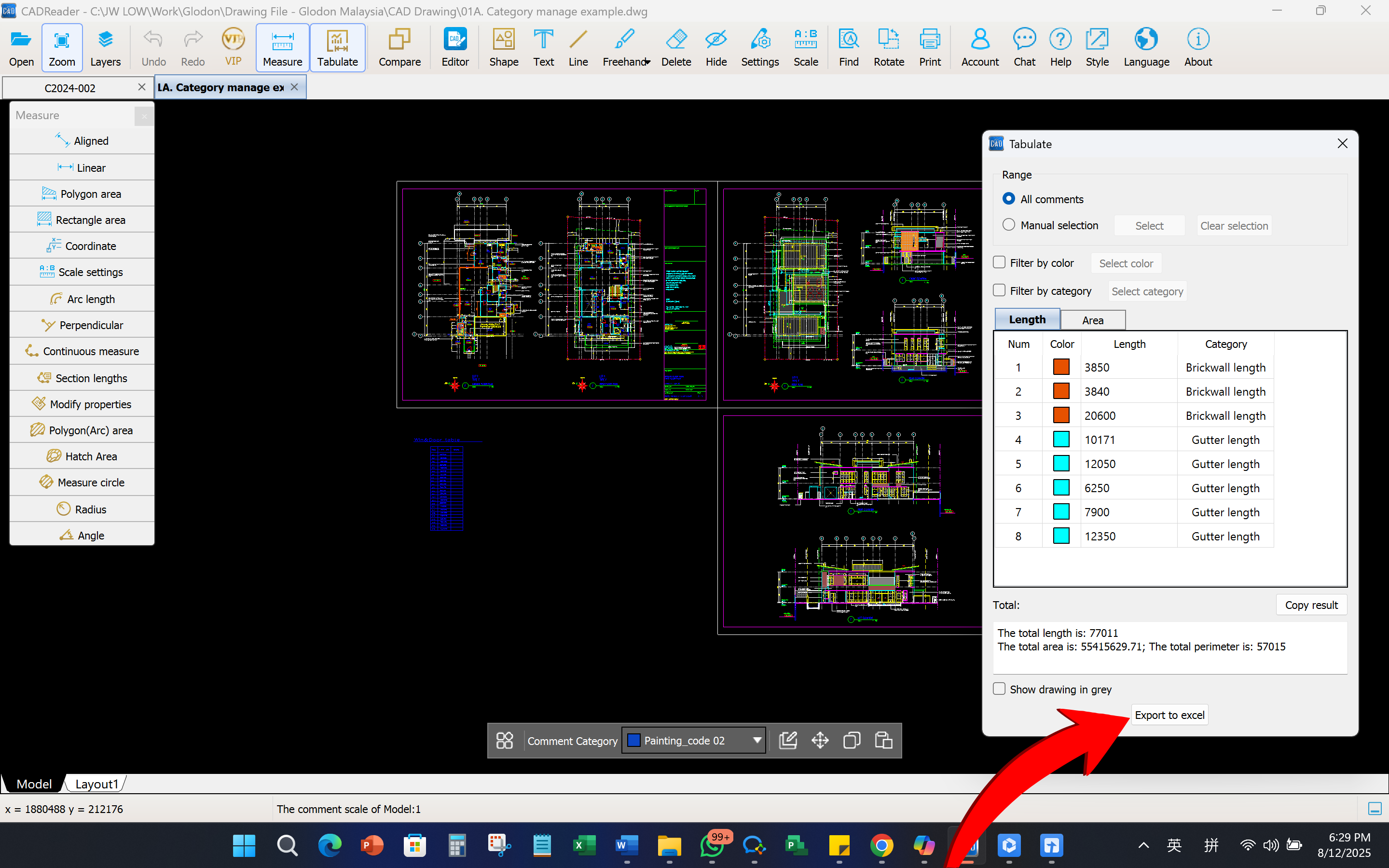This screenshot has width=1389, height=868.
Task: Click cyan color swatch in row 8
Action: [x=1061, y=536]
